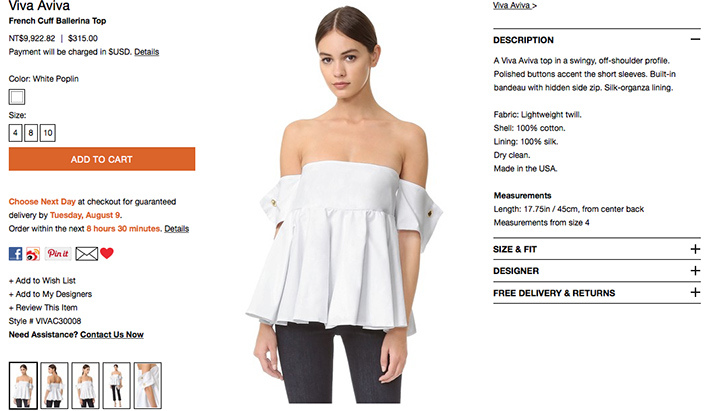The image size is (709, 411).
Task: Click the red heart favorite icon
Action: [x=107, y=253]
